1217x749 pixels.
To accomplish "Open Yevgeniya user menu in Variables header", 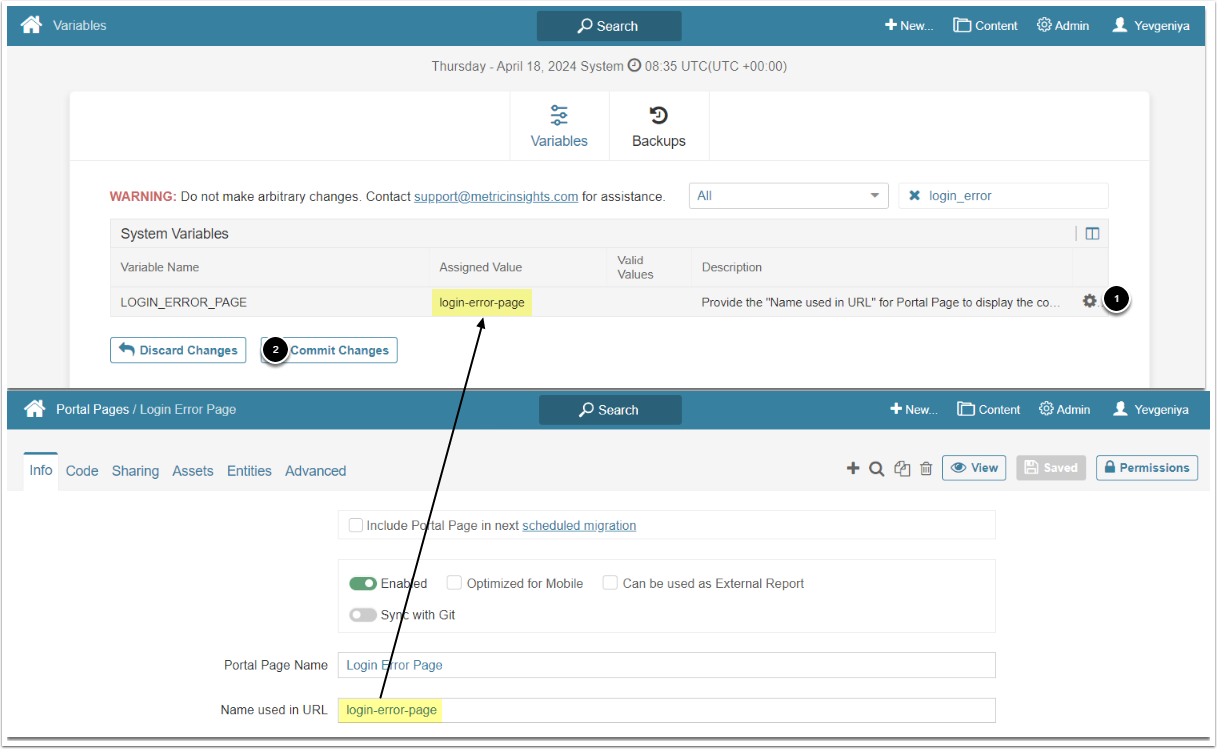I will point(1151,26).
